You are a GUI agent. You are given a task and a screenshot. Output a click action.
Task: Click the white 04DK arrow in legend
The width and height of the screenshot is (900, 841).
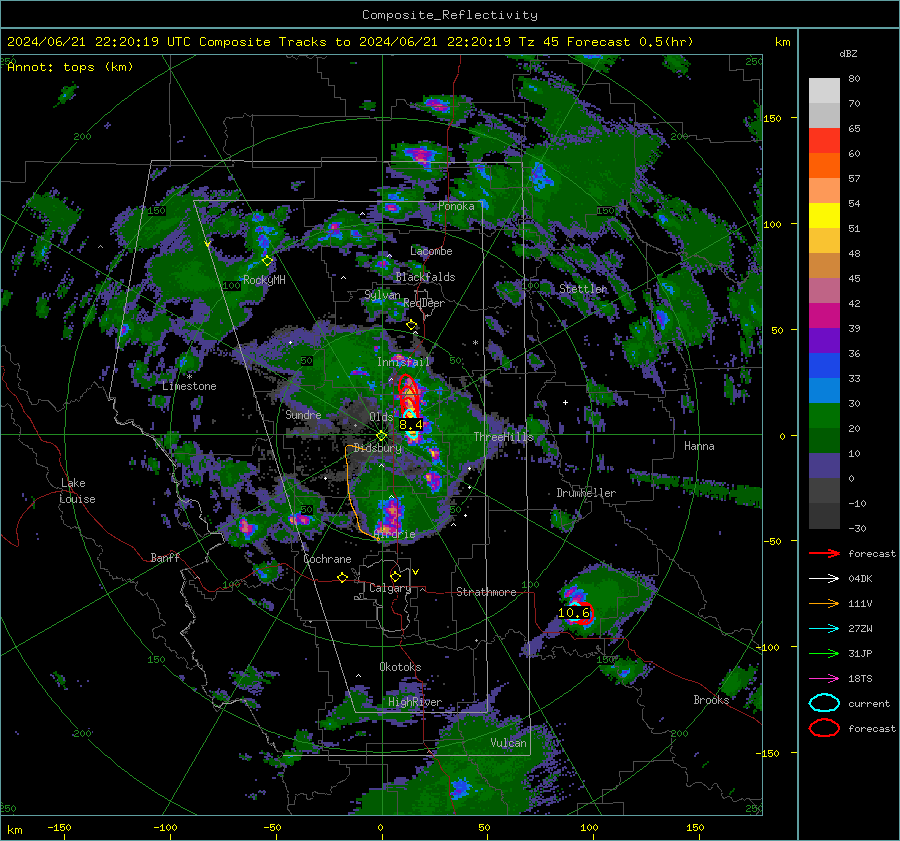tap(824, 579)
